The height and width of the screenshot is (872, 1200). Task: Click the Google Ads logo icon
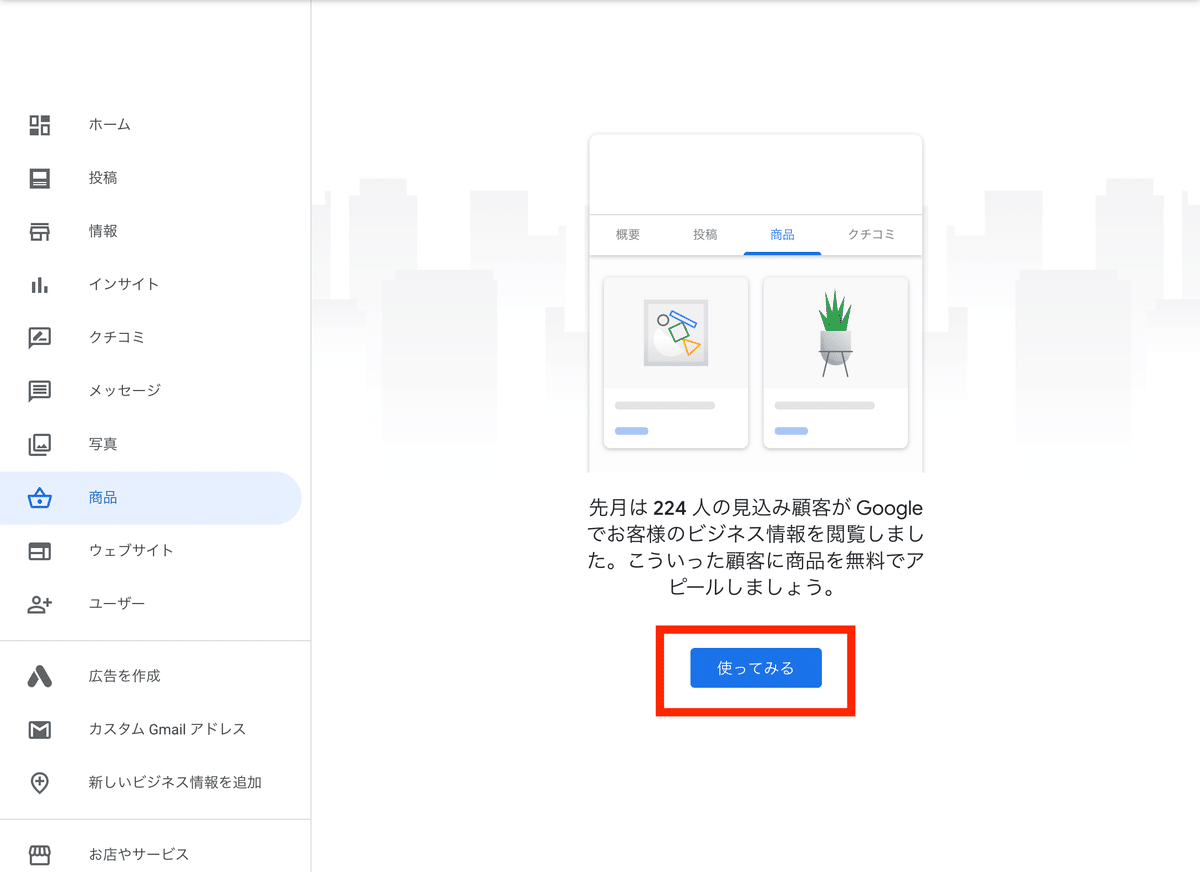[39, 676]
